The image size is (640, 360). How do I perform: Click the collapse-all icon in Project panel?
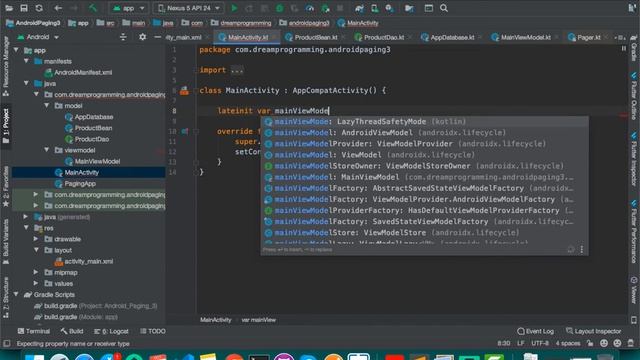point(123,37)
